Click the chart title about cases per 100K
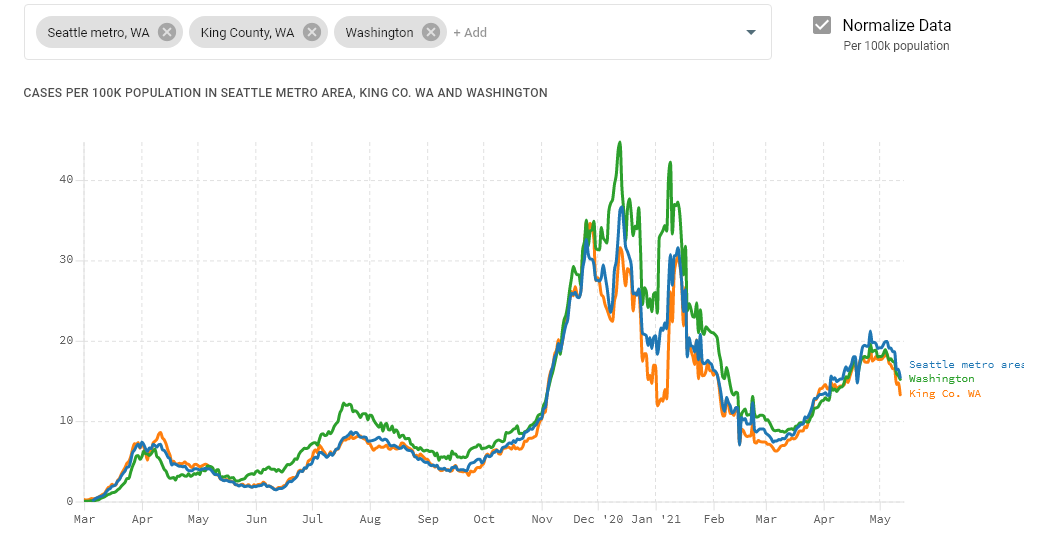This screenshot has width=1052, height=559. [285, 93]
